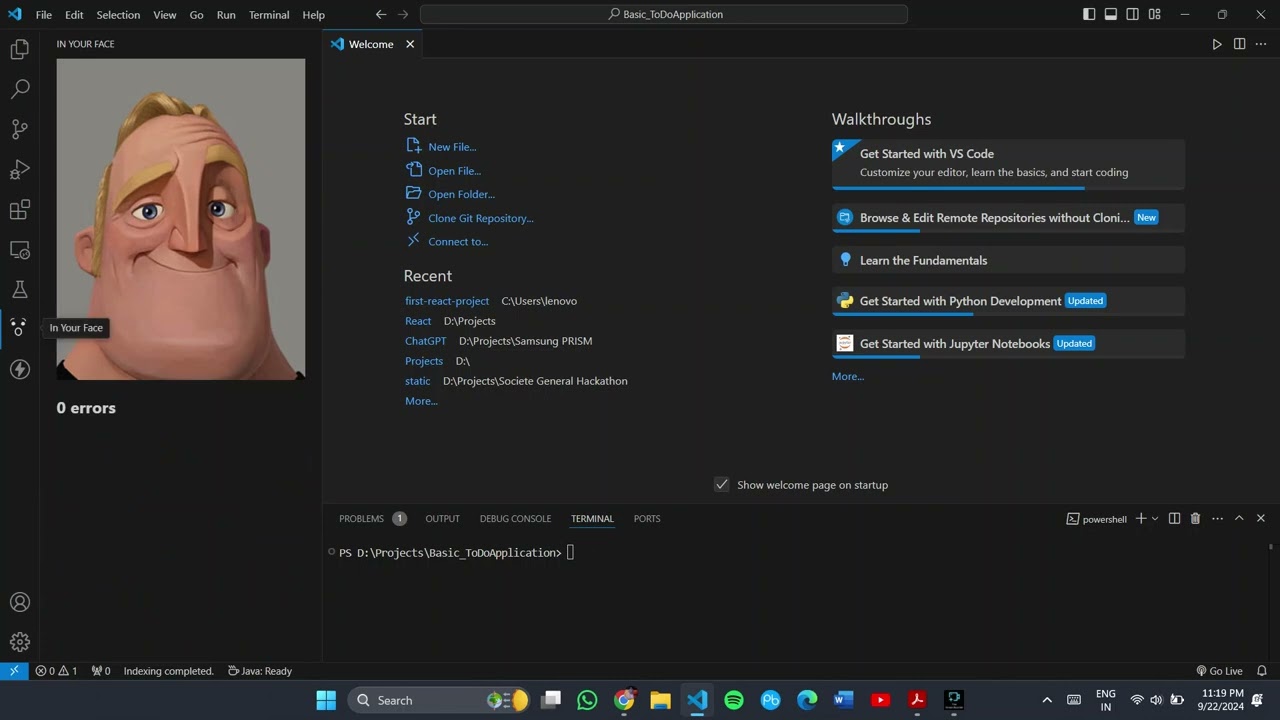Open the Terminal menu

(269, 15)
